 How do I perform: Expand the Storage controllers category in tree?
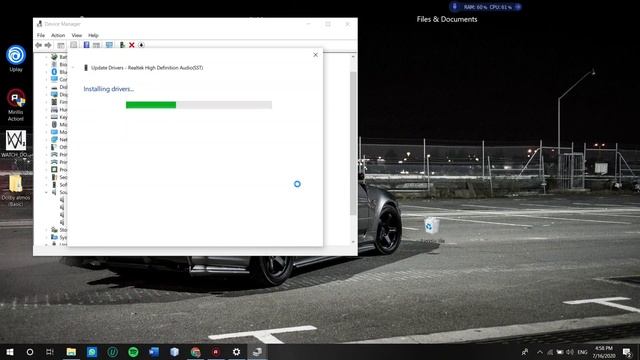click(46, 230)
